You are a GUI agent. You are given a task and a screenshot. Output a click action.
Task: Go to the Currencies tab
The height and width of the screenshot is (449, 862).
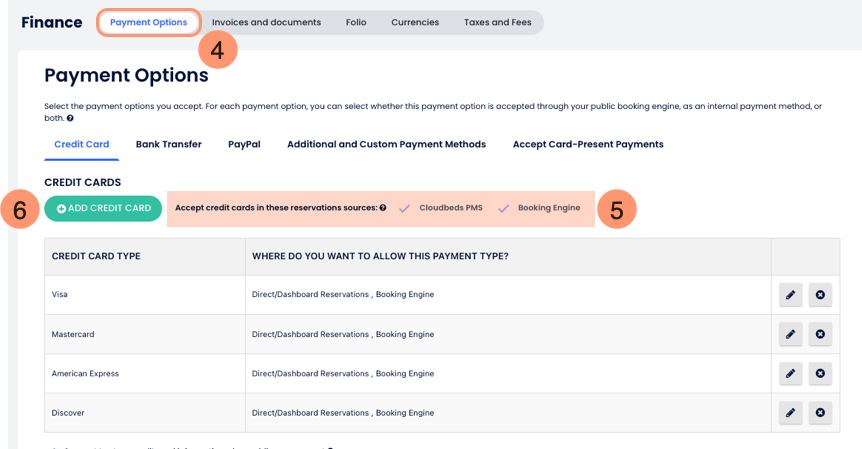click(415, 22)
